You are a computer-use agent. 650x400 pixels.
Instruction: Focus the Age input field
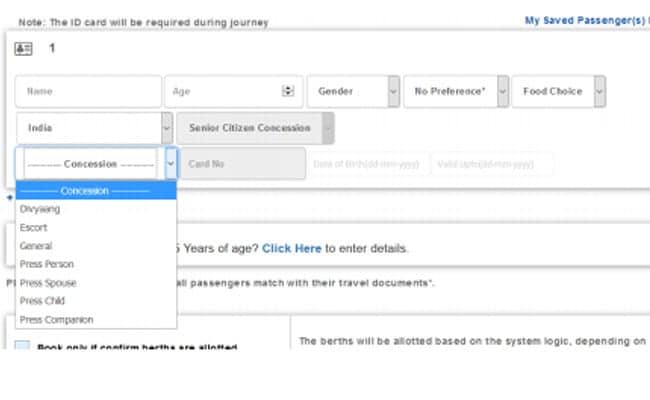[x=222, y=91]
